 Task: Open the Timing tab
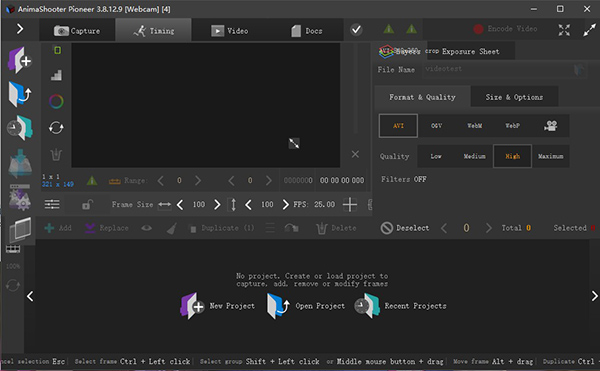point(153,31)
